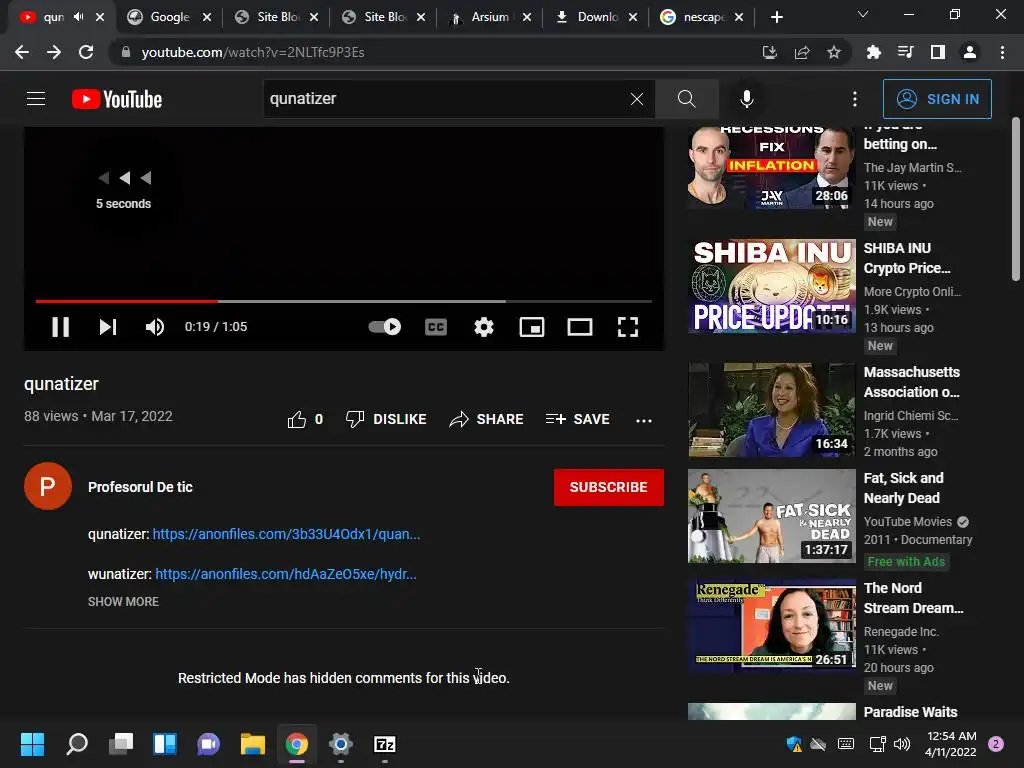Mute the YouTube tab audio icon

[78, 17]
